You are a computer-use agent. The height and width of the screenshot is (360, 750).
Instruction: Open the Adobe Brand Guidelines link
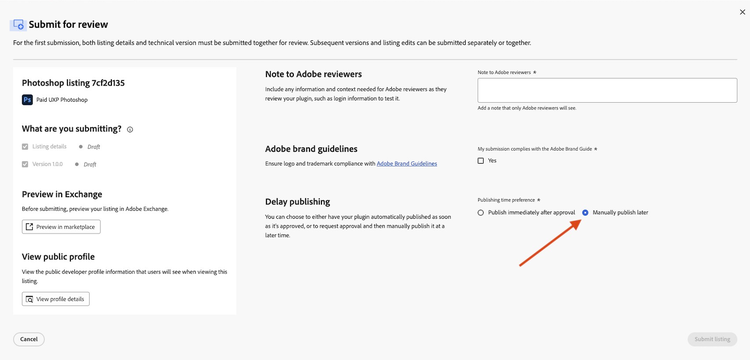[407, 164]
